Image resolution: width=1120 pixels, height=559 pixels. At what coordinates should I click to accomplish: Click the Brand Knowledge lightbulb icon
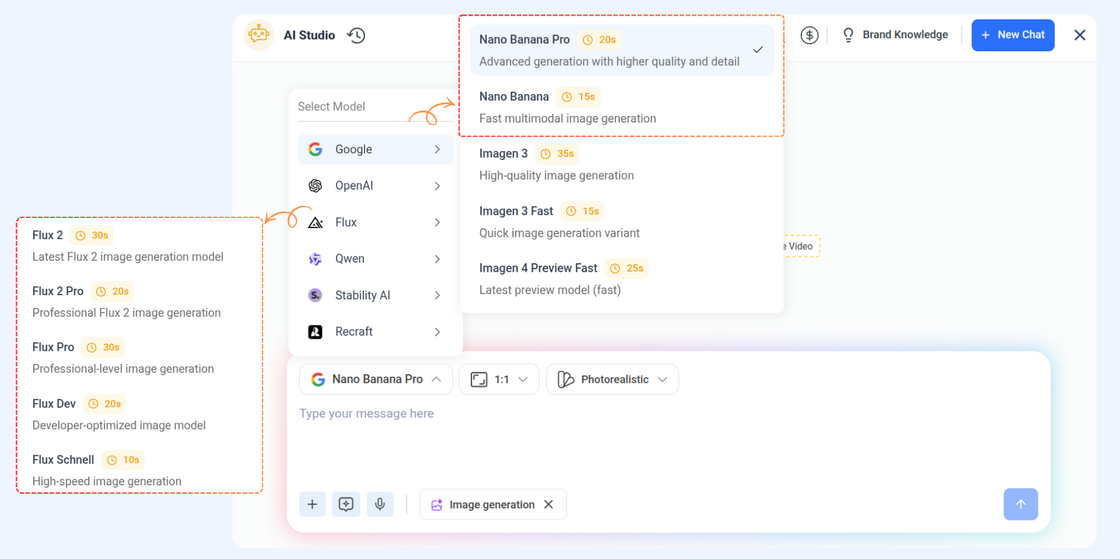848,35
